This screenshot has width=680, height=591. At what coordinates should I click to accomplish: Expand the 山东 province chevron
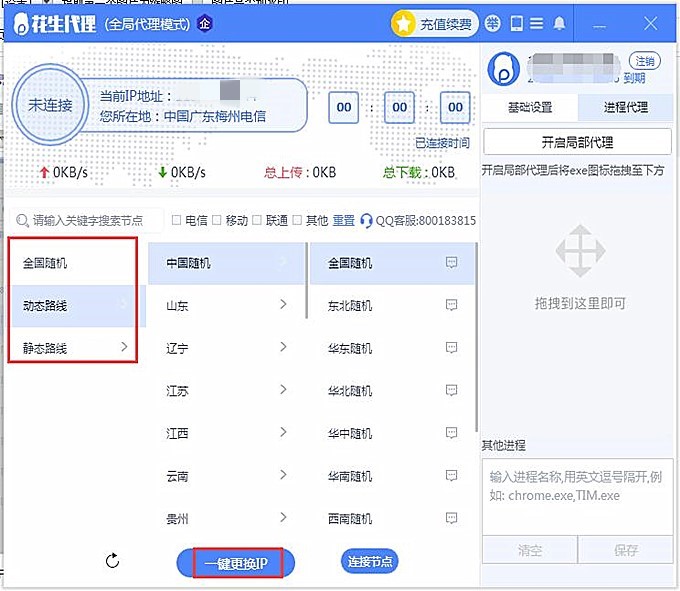click(283, 304)
